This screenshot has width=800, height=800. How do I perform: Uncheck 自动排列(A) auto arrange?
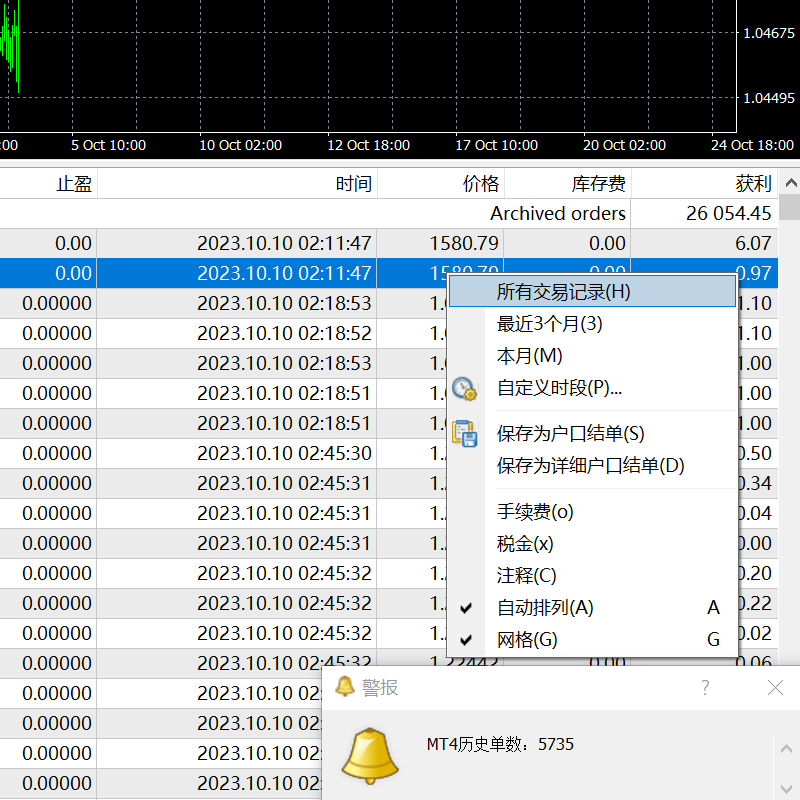[x=545, y=608]
